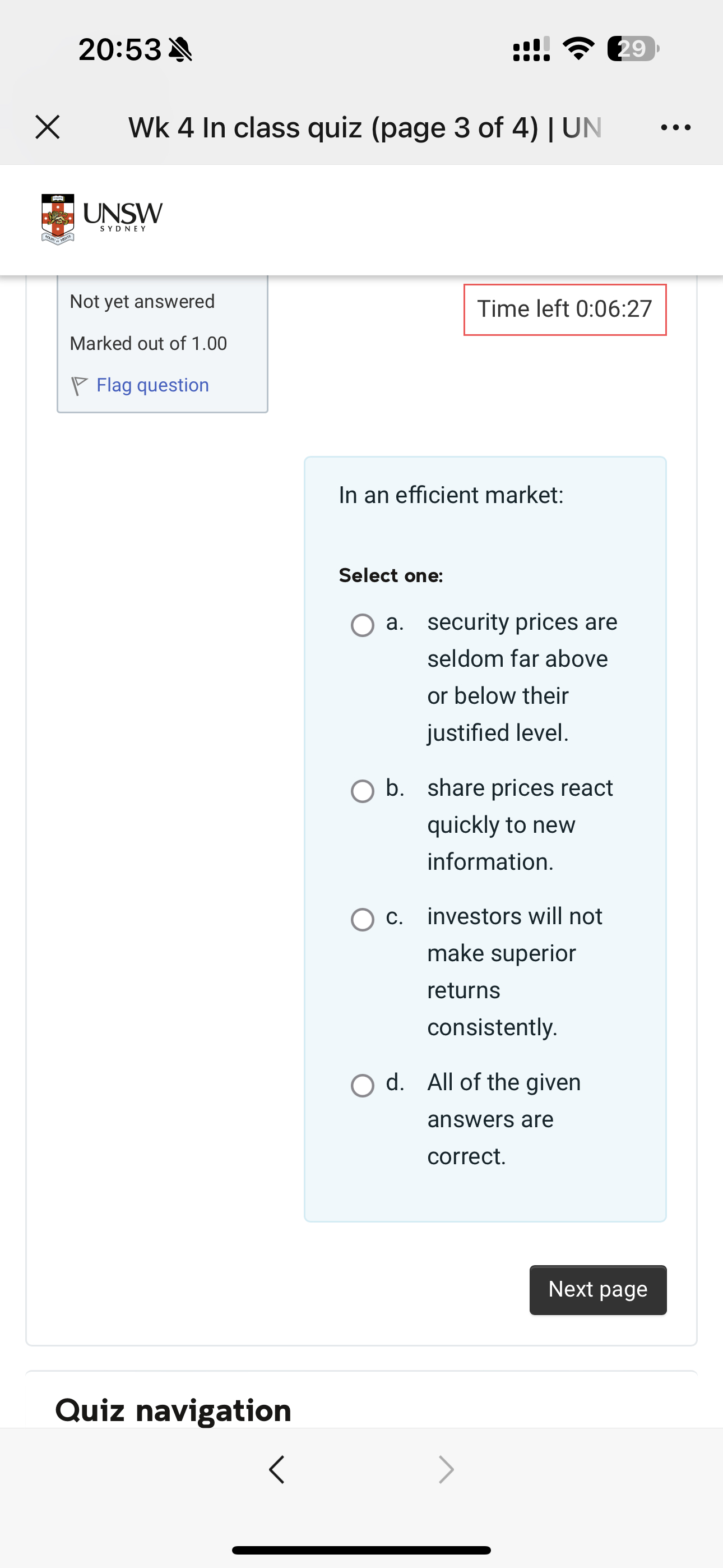This screenshot has width=723, height=1568.
Task: Tap the muted notifications bell icon
Action: [180, 49]
